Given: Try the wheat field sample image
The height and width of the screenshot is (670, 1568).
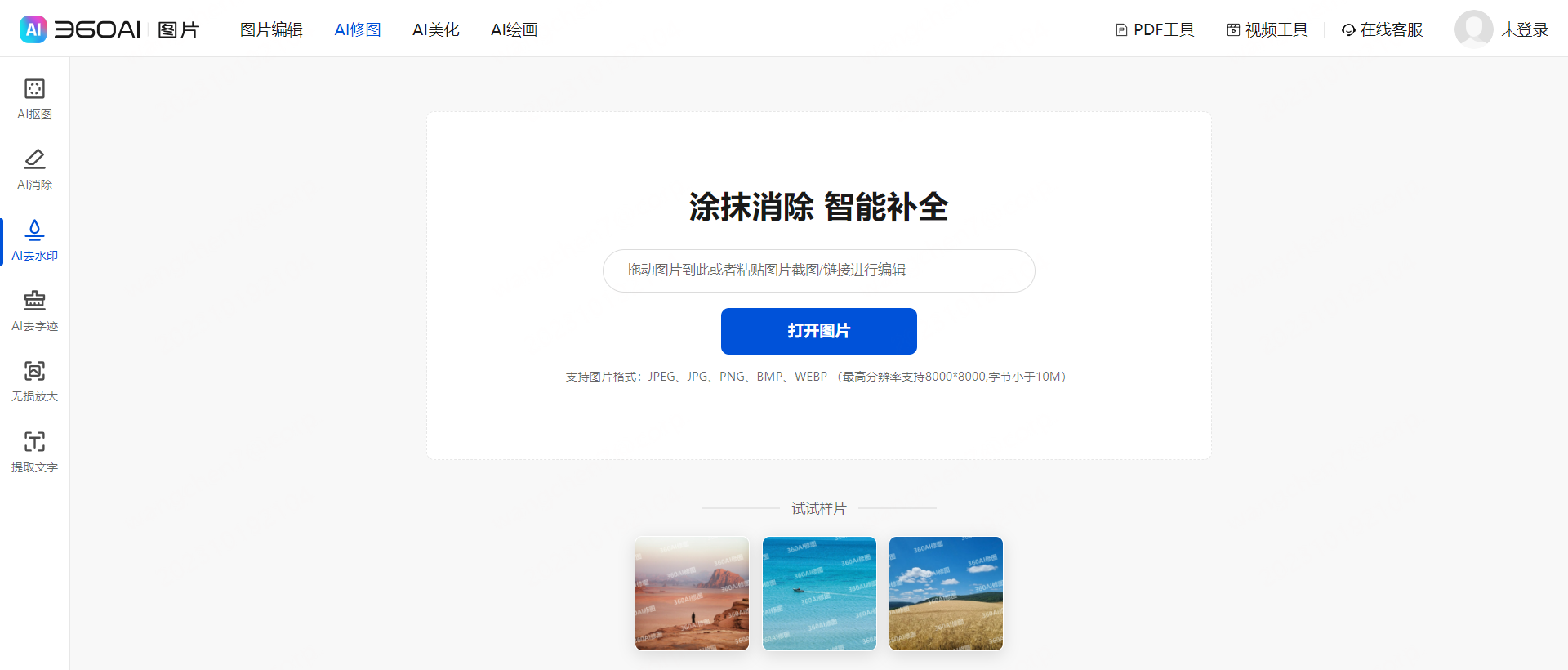Looking at the screenshot, I should pyautogui.click(x=946, y=593).
